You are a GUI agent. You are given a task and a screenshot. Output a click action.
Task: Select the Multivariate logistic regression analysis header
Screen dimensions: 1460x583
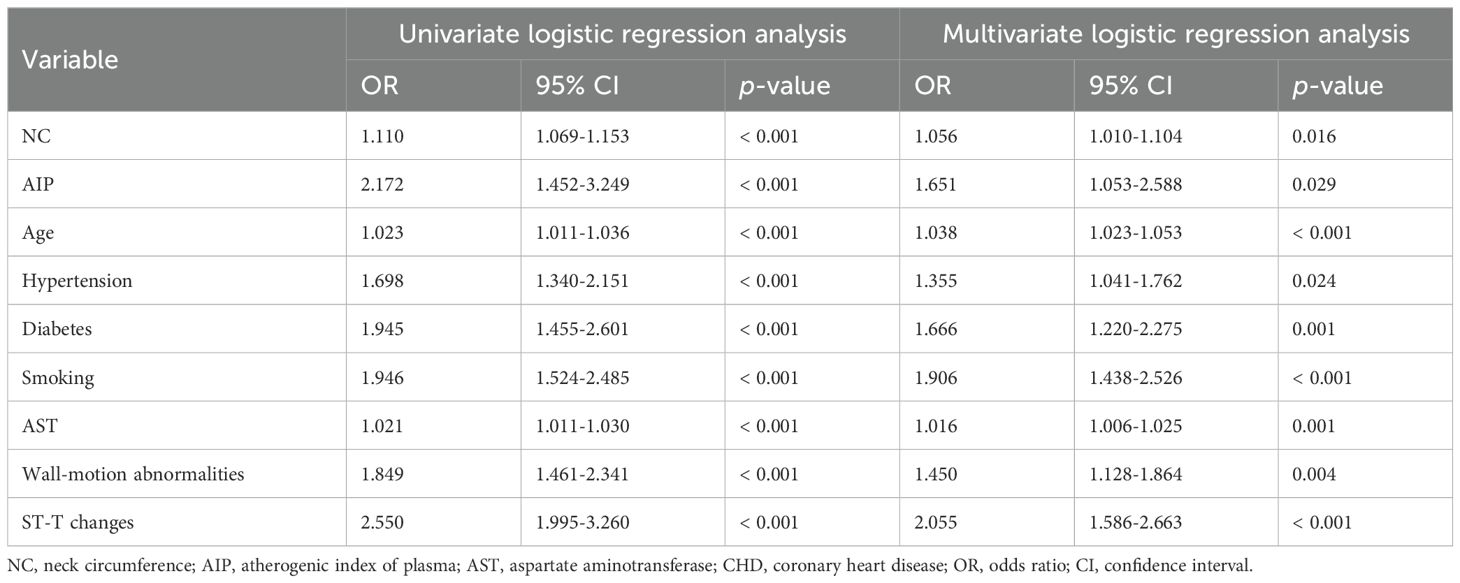(1176, 34)
